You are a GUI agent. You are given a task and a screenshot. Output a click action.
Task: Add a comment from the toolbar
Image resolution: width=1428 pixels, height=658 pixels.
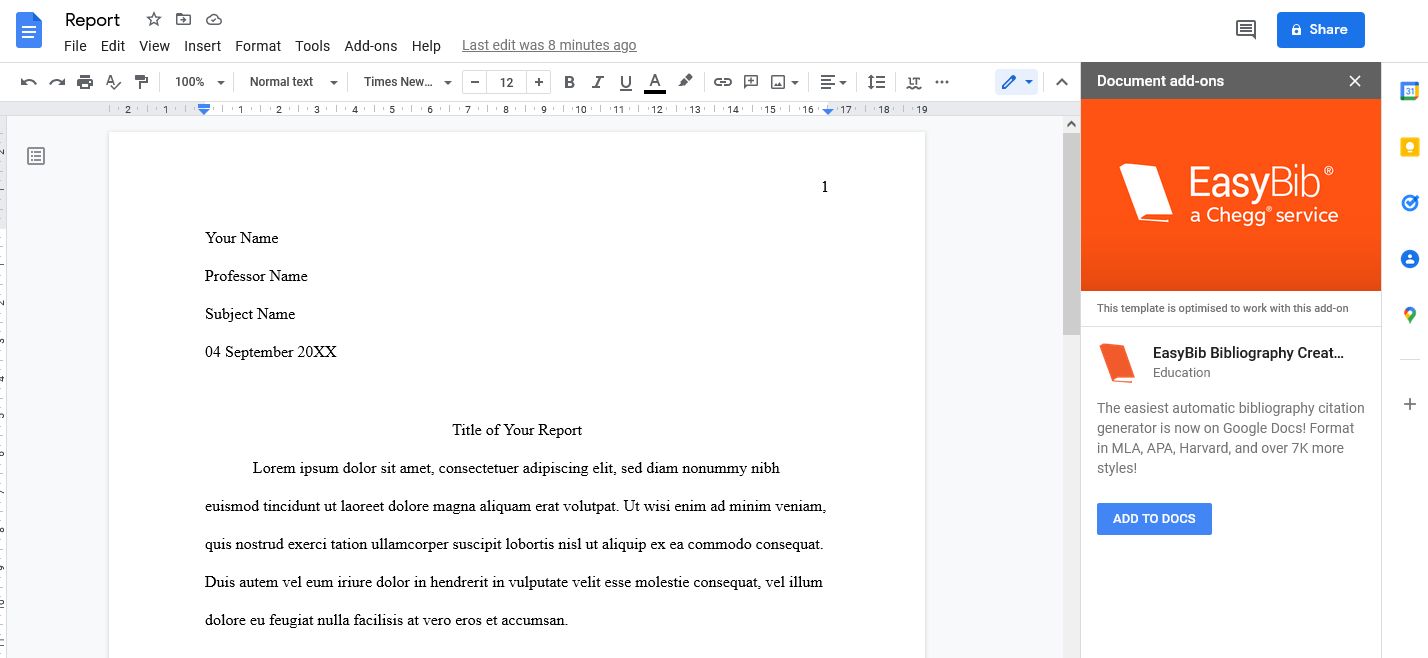pos(751,81)
